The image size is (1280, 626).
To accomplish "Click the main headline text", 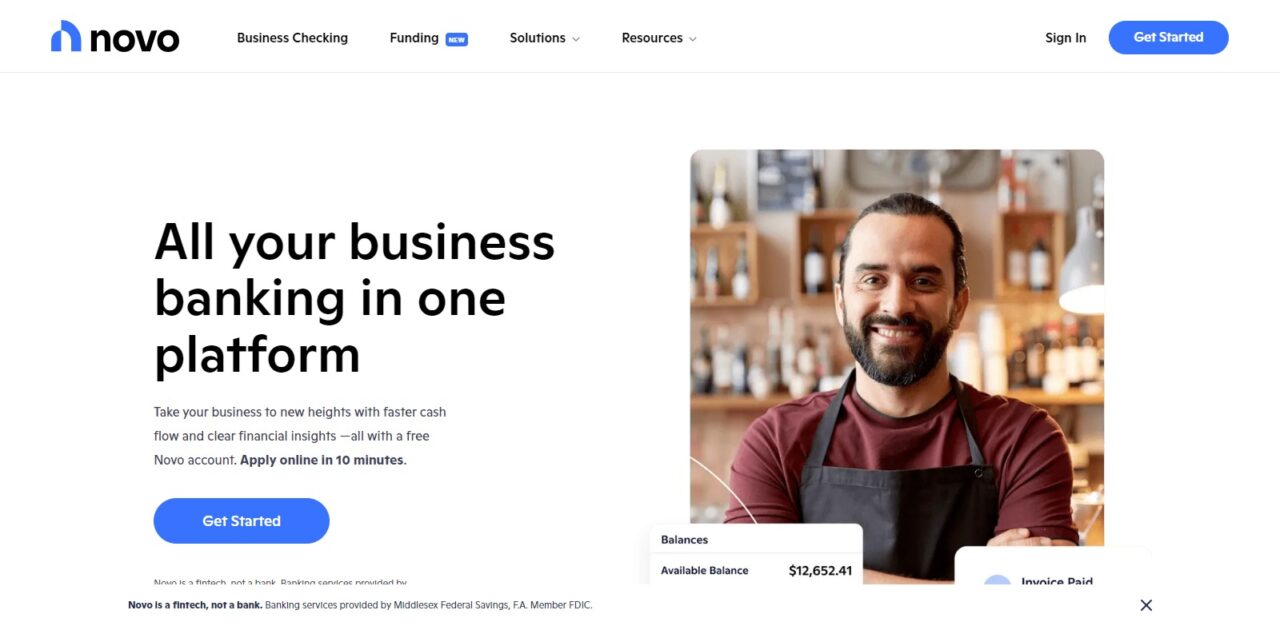I will (354, 298).
